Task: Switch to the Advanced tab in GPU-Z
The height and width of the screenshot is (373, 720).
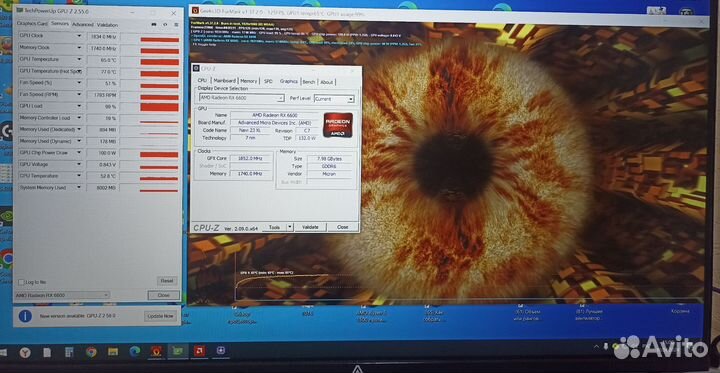Action: pyautogui.click(x=83, y=24)
